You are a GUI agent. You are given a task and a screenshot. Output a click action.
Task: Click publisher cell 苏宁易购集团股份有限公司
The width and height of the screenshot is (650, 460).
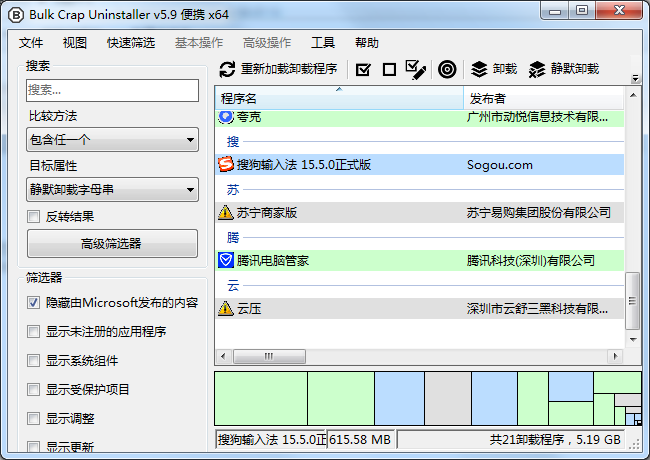(x=538, y=213)
